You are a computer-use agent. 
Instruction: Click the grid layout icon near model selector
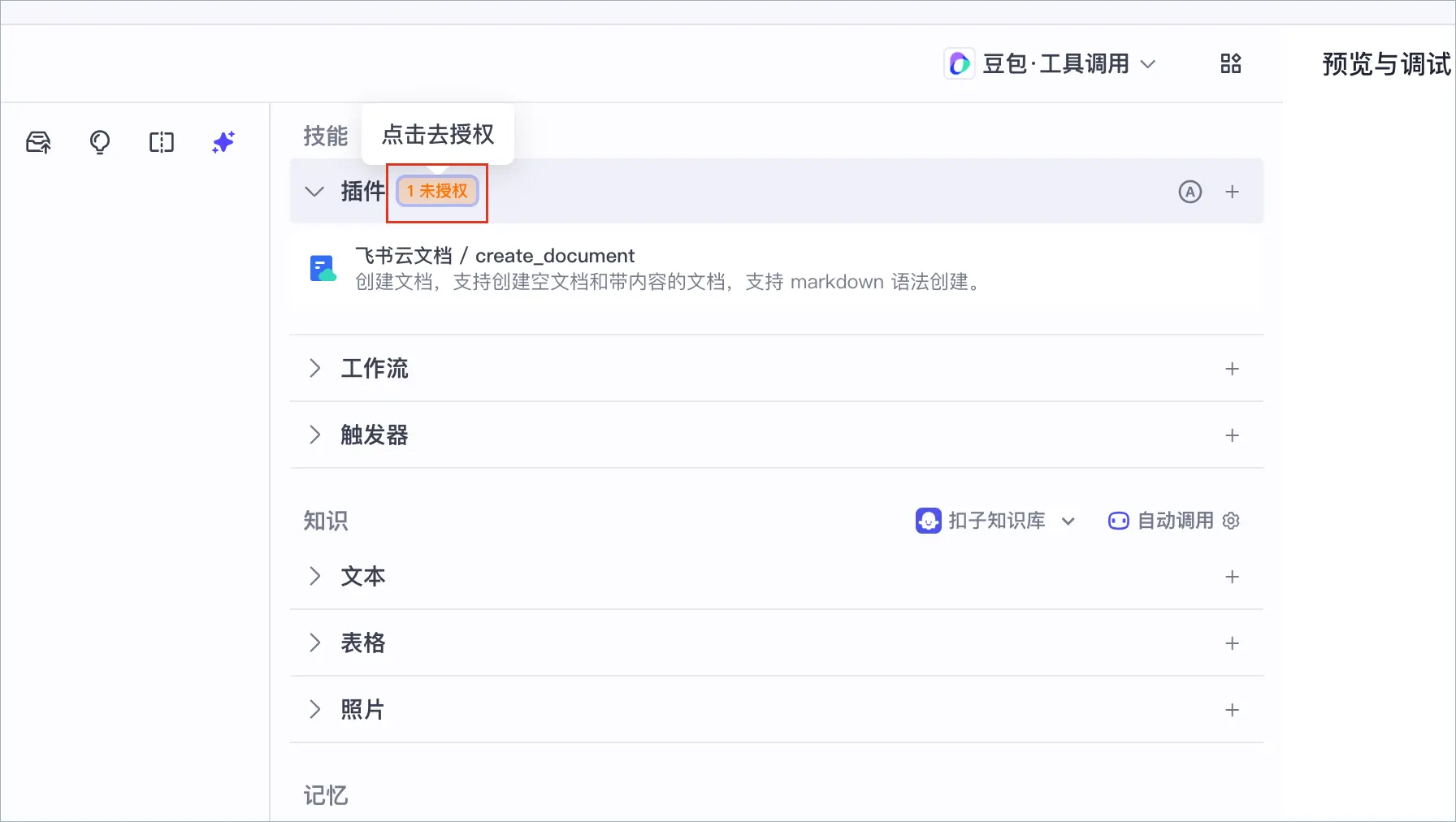point(1230,63)
